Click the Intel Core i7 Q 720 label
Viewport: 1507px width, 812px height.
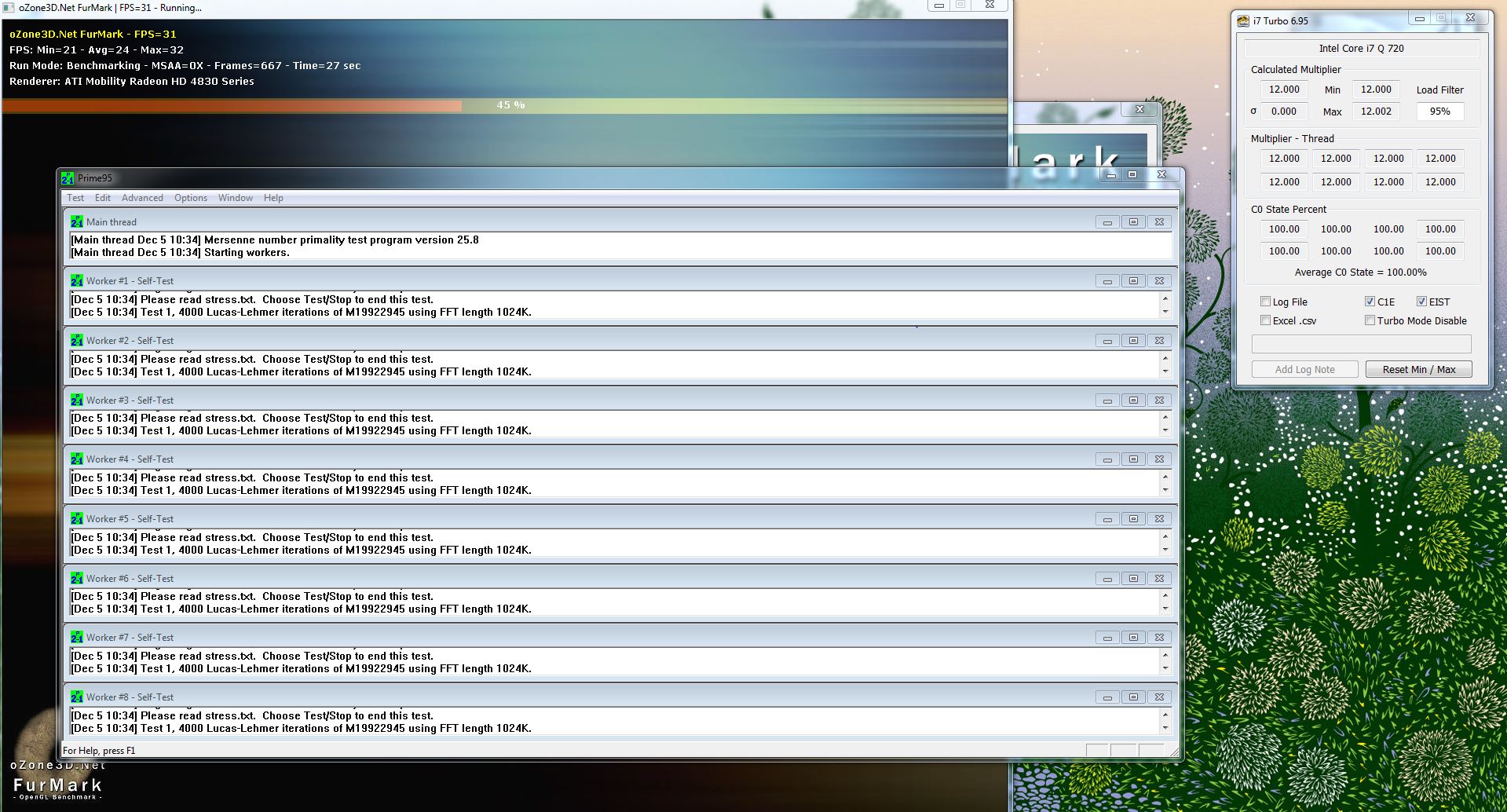pos(1361,49)
